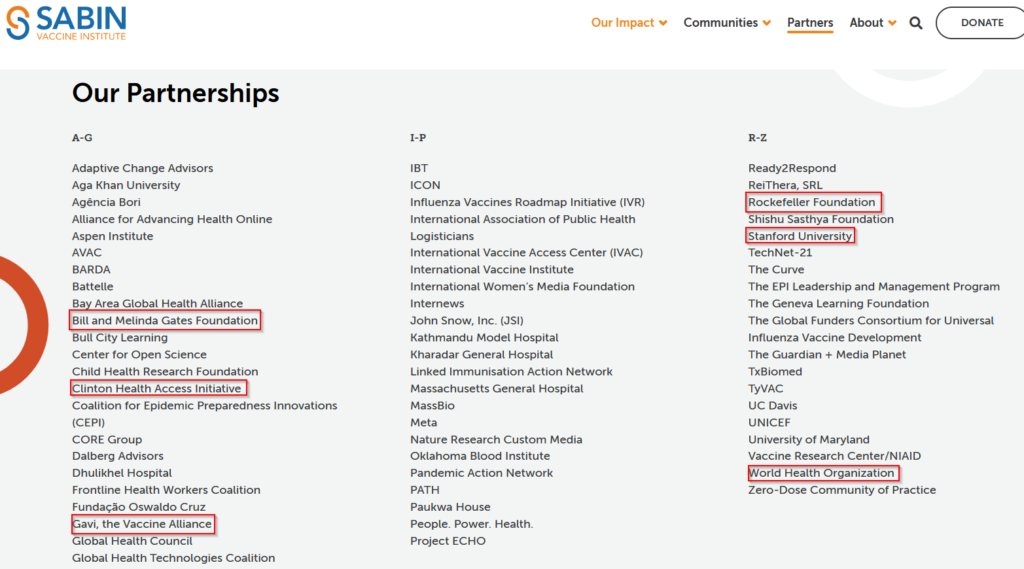Click Rockefeller Foundation
The height and width of the screenshot is (569, 1024).
click(x=811, y=202)
